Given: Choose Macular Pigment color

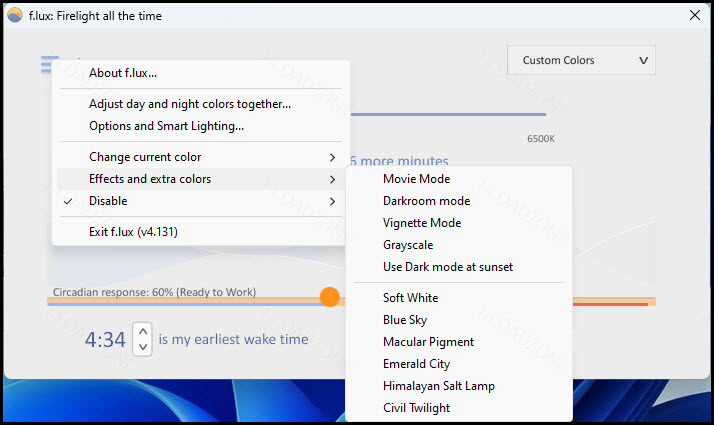Looking at the screenshot, I should pos(459,342).
